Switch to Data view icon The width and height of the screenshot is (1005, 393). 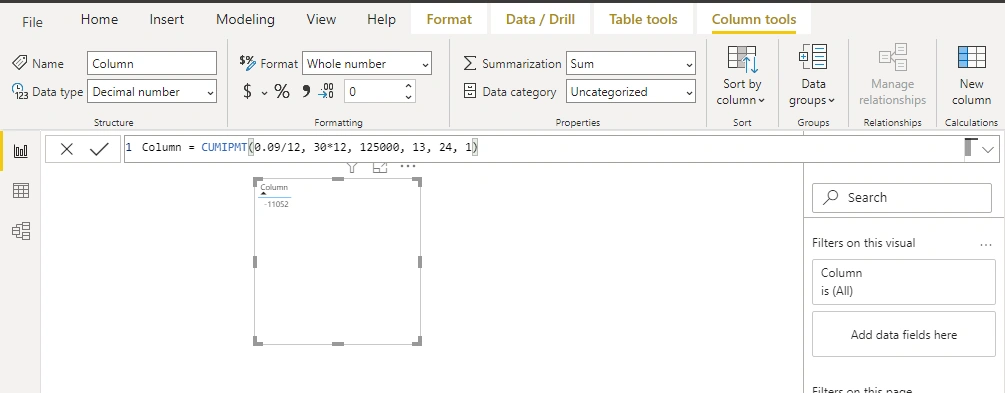point(21,190)
